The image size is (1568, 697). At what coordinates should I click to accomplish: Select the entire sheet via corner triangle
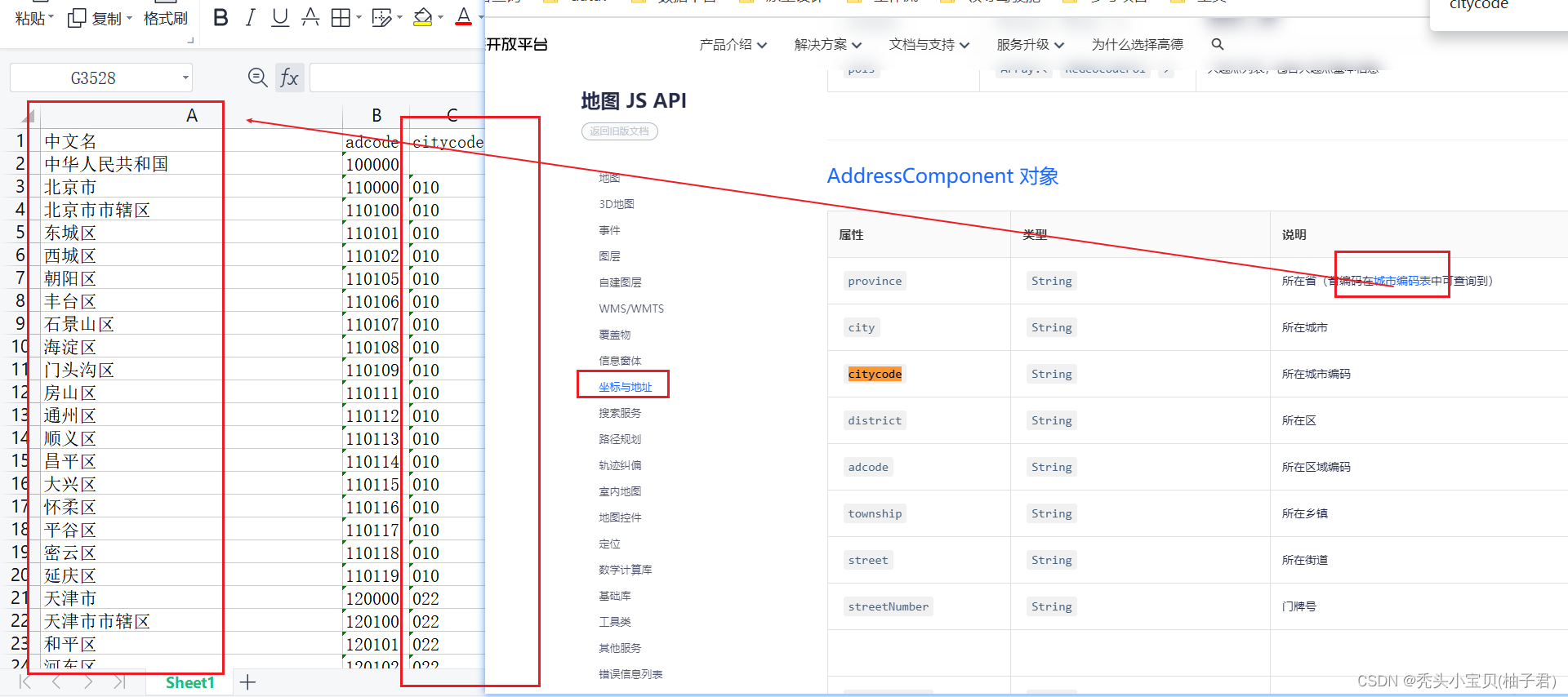click(x=28, y=116)
